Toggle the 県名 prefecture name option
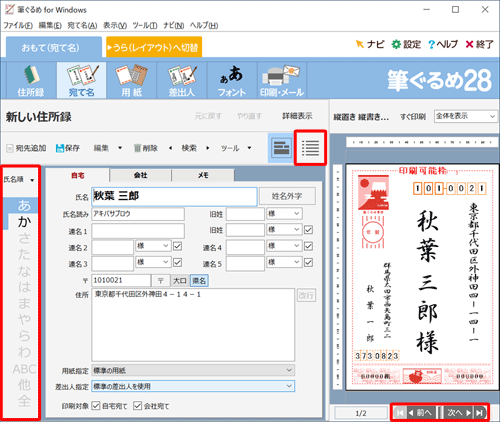Image resolution: width=500 pixels, height=422 pixels. pos(199,281)
